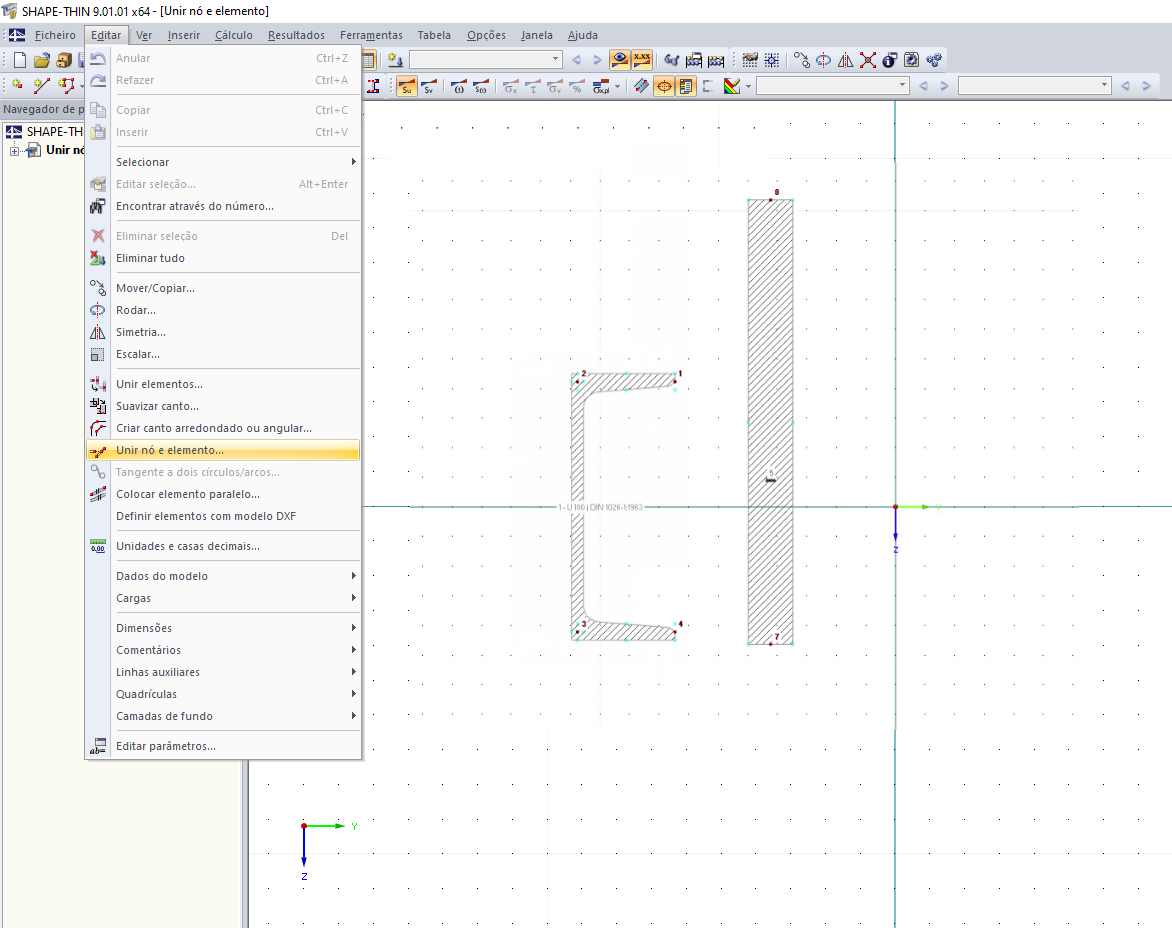Expand the Unir nó tree node
The height and width of the screenshot is (928, 1172).
point(14,150)
